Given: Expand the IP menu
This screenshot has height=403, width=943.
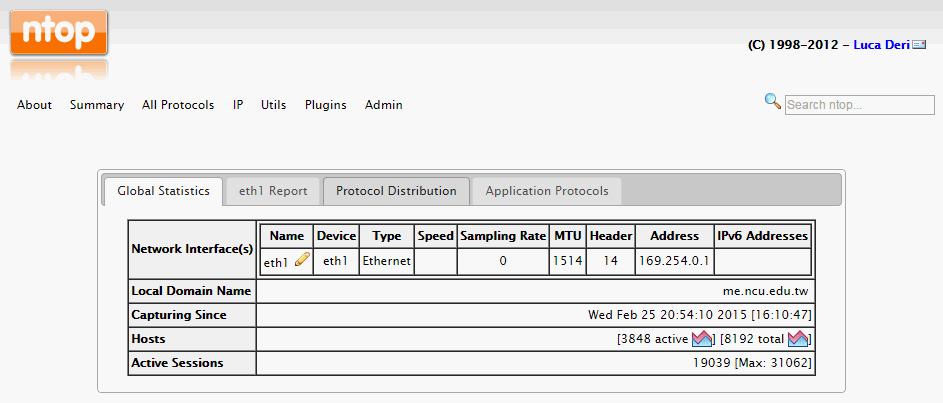Looking at the screenshot, I should (238, 105).
